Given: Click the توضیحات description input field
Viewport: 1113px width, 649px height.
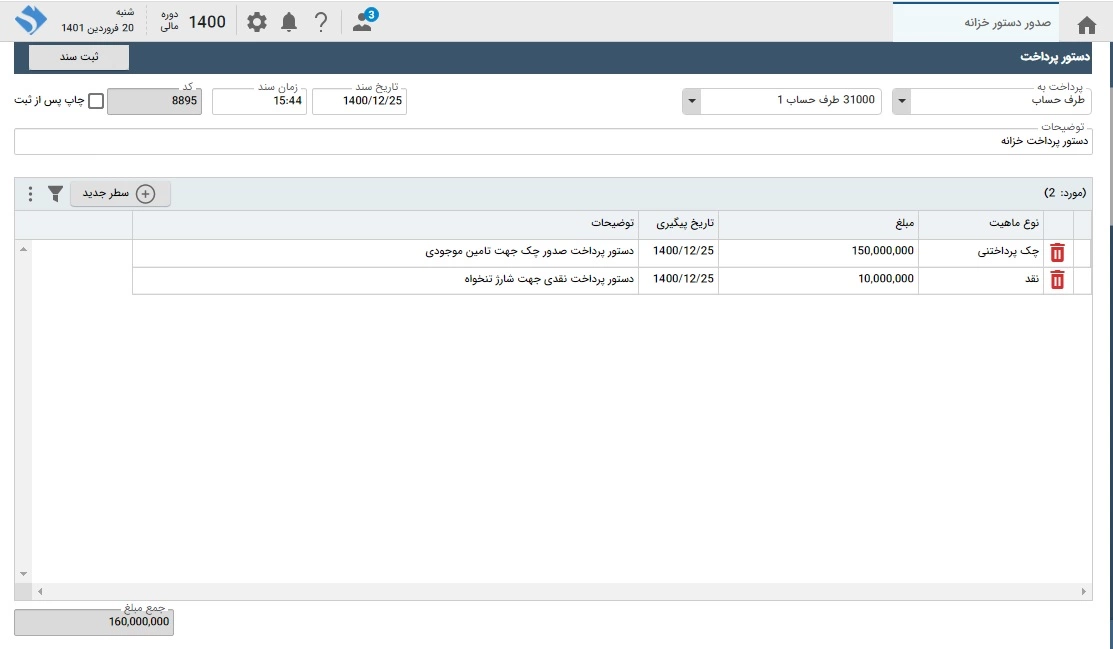Looking at the screenshot, I should coord(553,142).
